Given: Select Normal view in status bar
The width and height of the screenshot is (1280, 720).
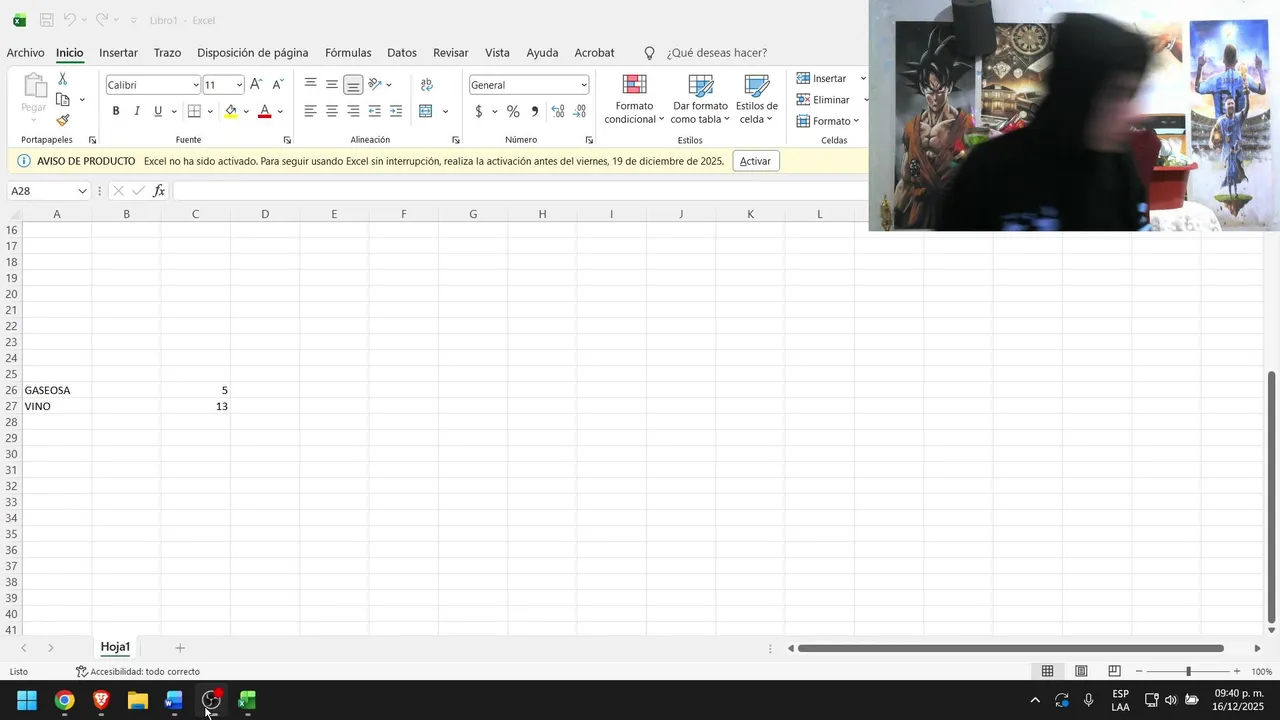Looking at the screenshot, I should click(x=1047, y=671).
